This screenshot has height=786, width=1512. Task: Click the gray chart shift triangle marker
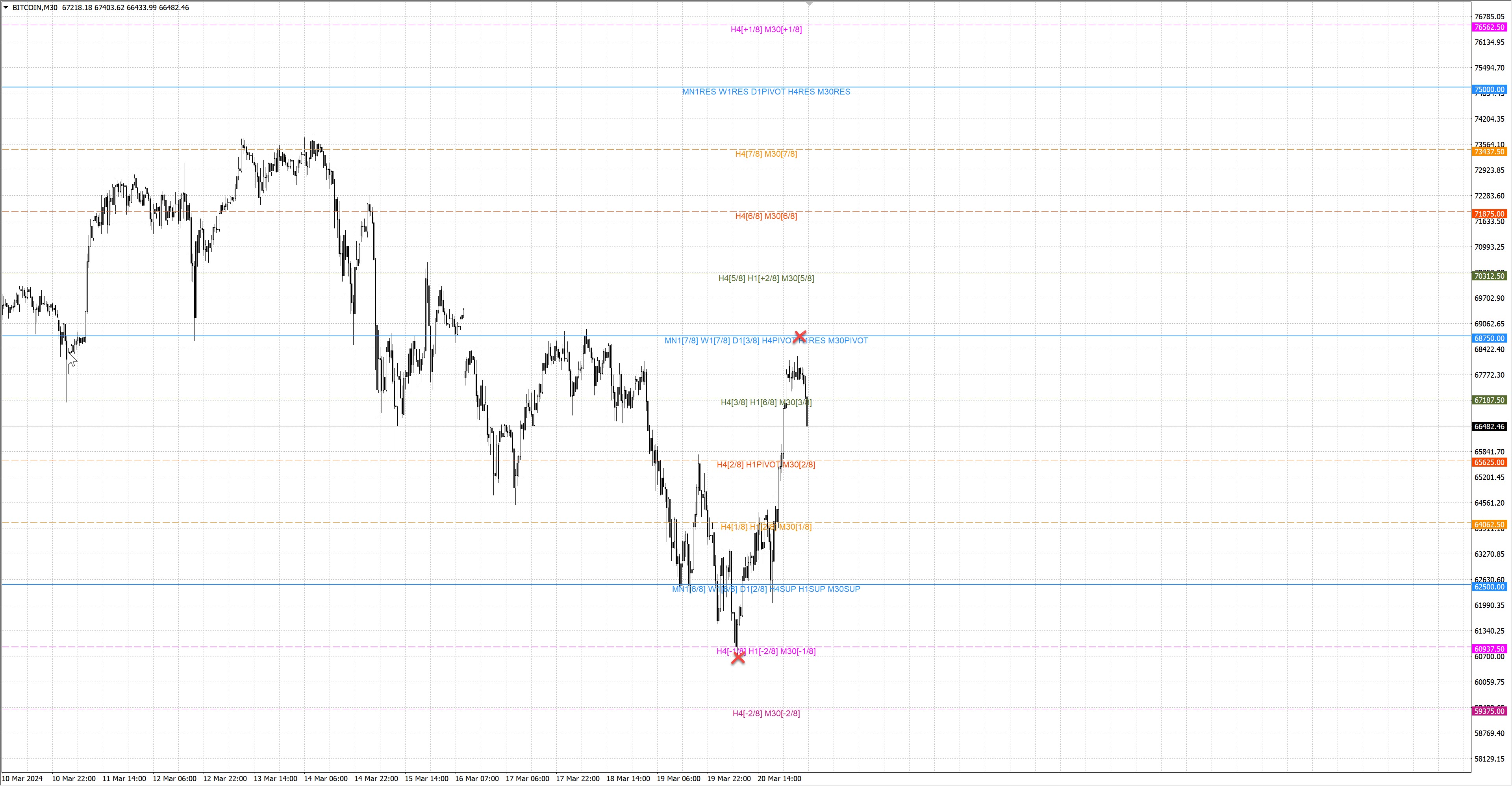[810, 4]
